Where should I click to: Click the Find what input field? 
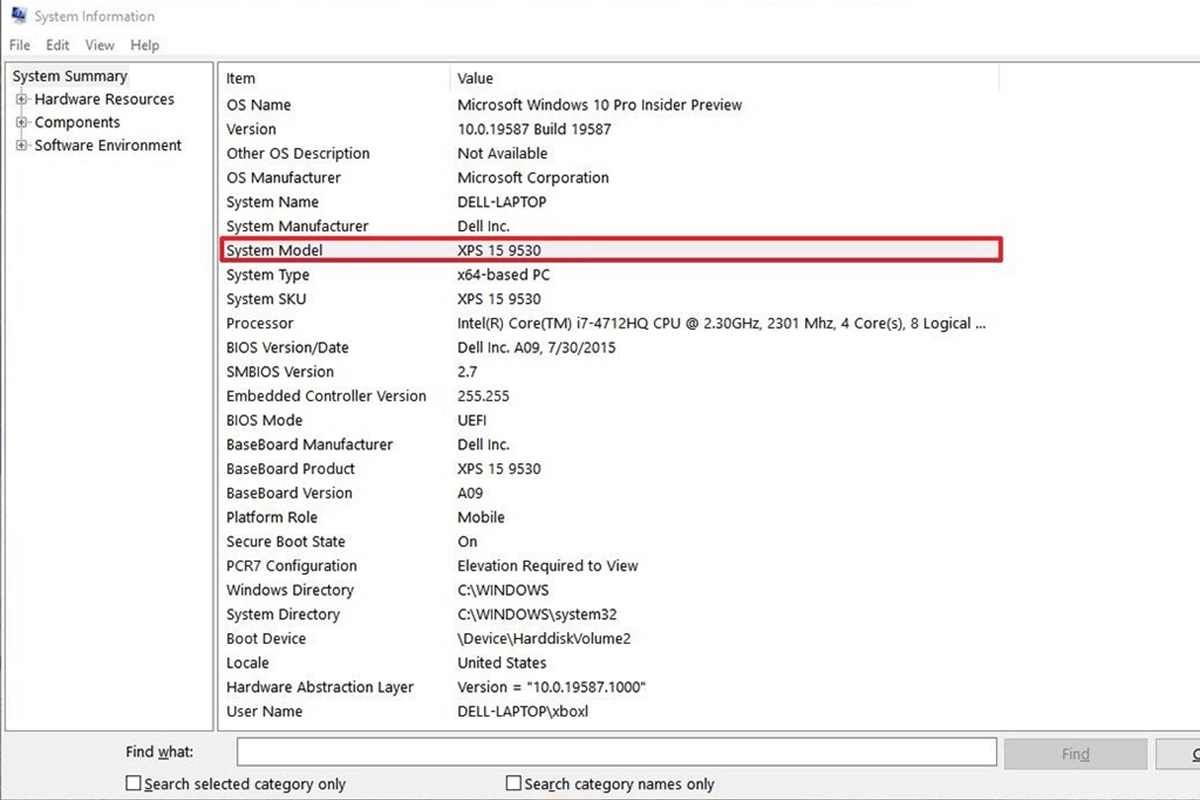tap(616, 752)
